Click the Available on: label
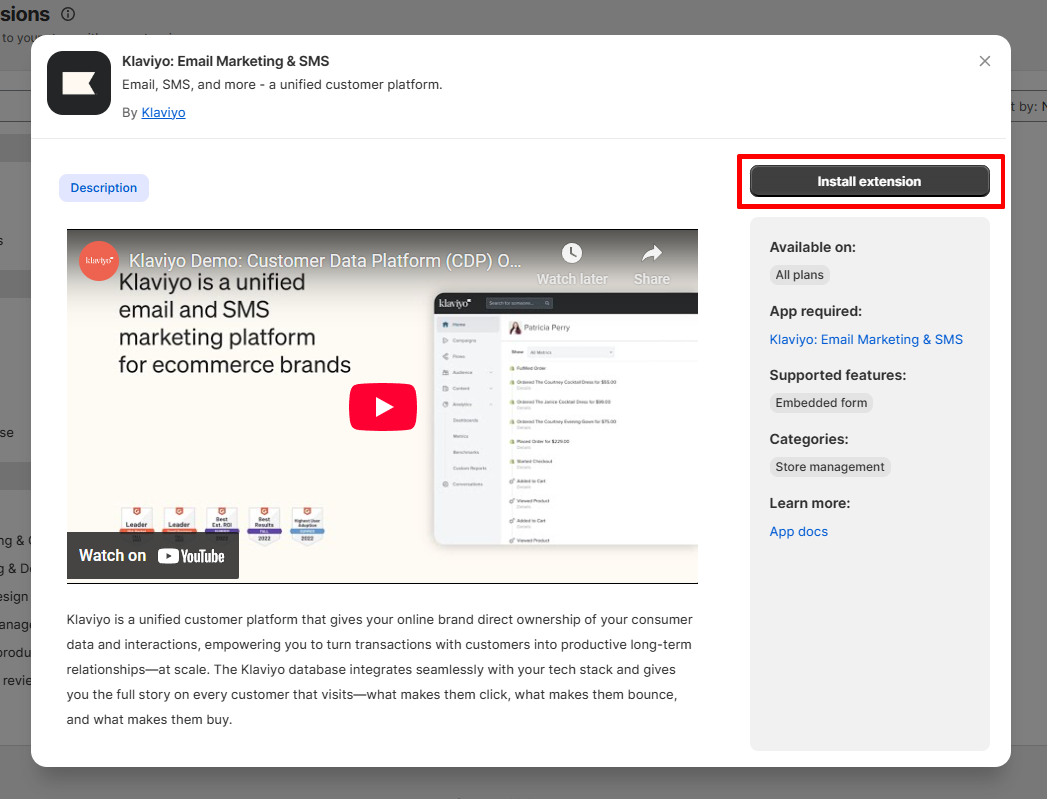Image resolution: width=1047 pixels, height=799 pixels. pyautogui.click(x=812, y=248)
